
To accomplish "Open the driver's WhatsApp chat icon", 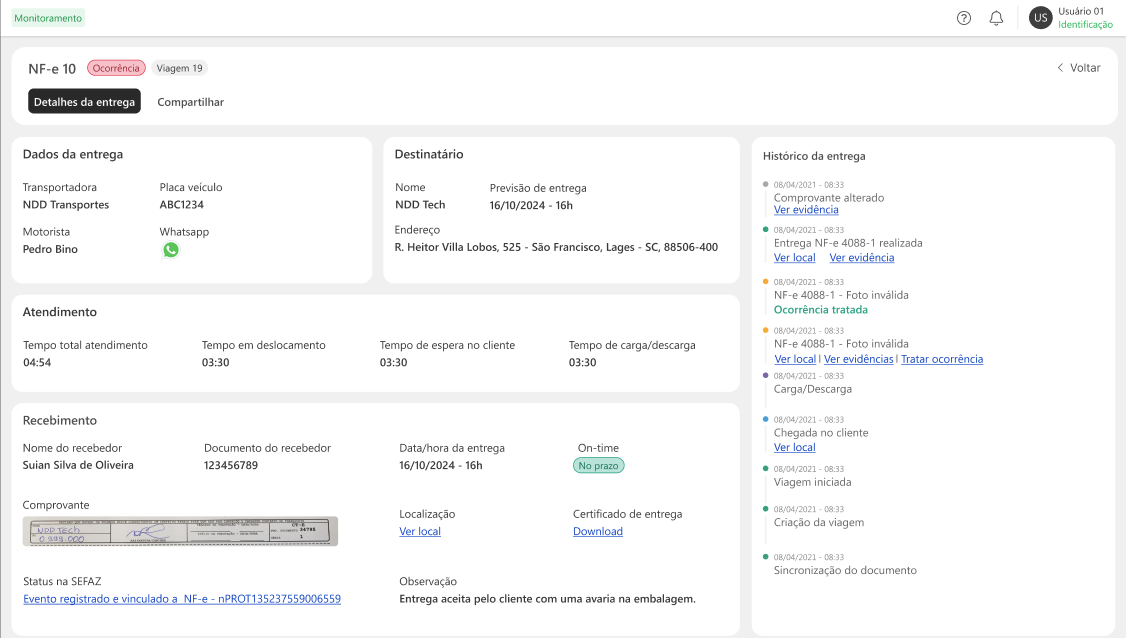I will point(170,250).
